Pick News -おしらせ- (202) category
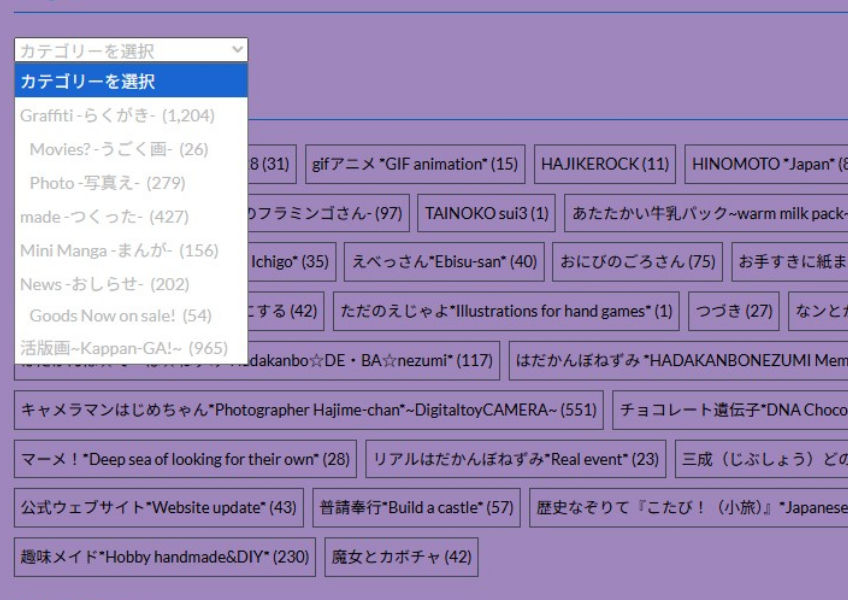 tap(131, 284)
